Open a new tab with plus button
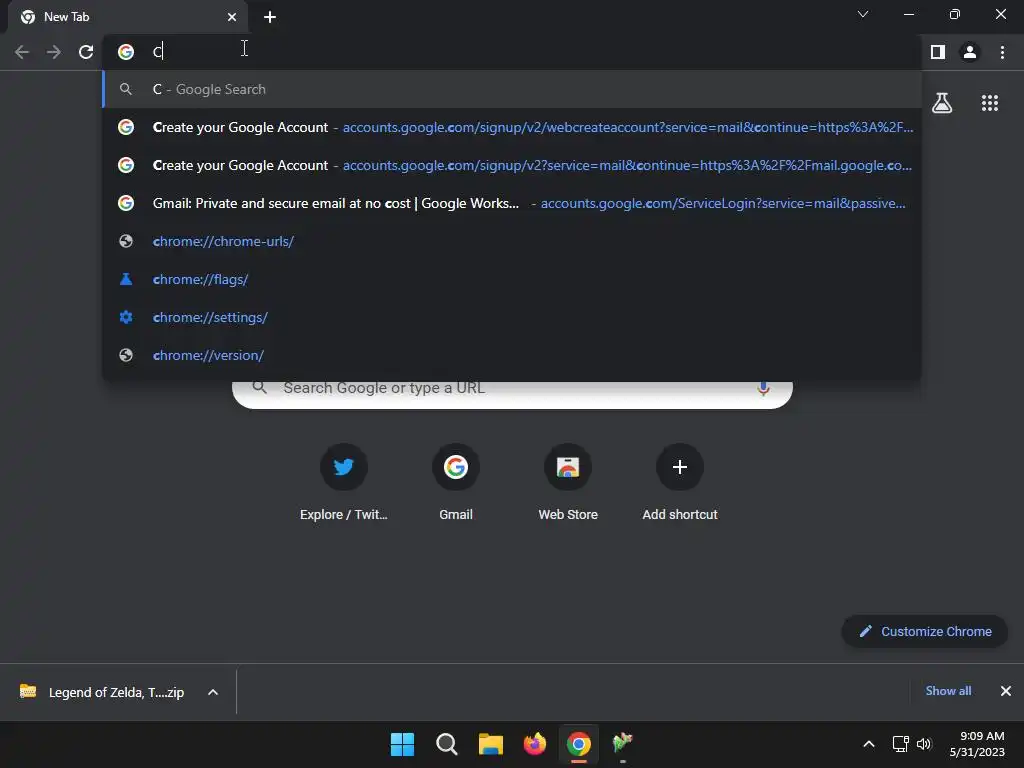The height and width of the screenshot is (768, 1024). point(270,17)
